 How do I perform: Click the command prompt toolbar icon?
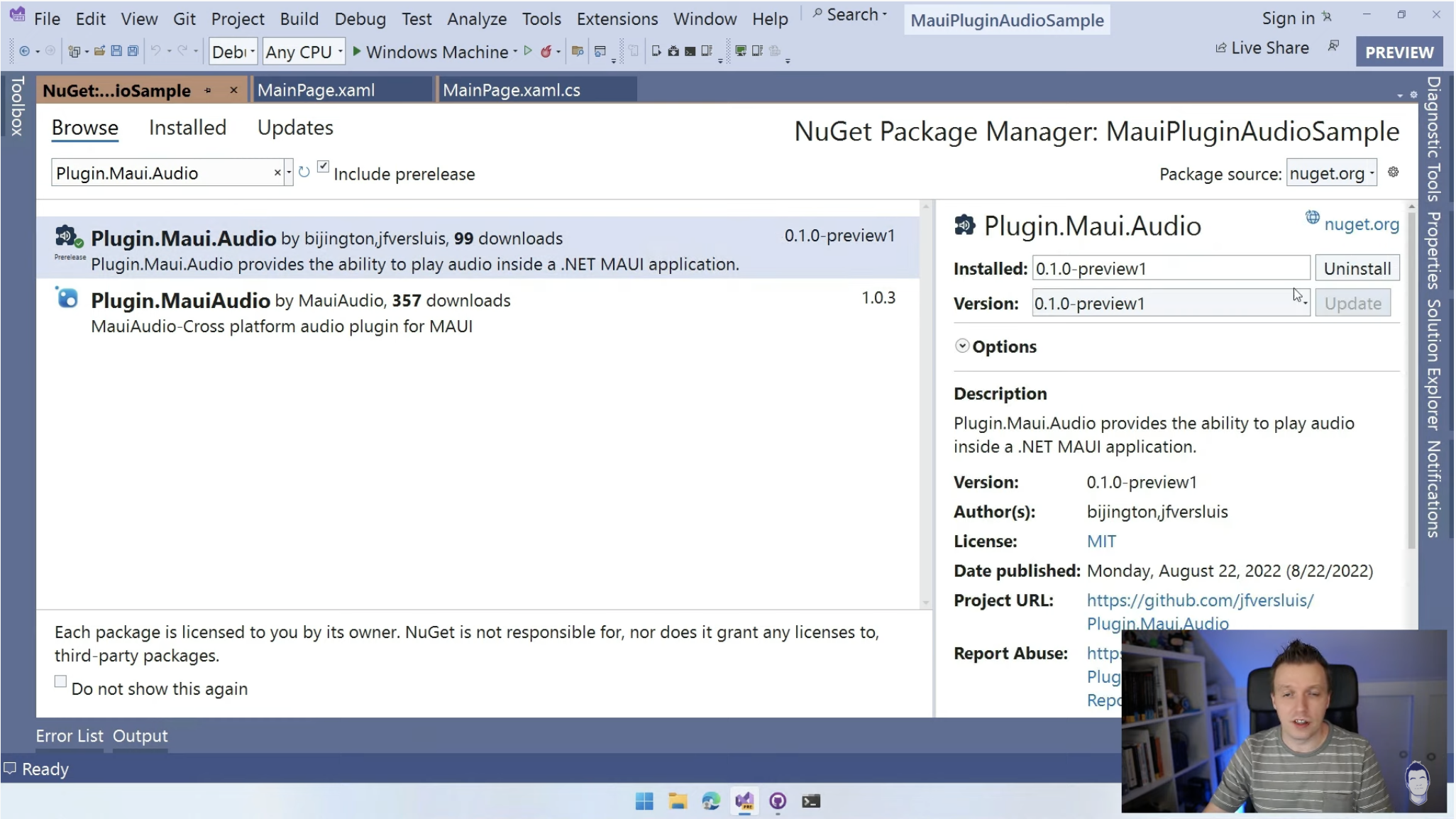click(690, 51)
